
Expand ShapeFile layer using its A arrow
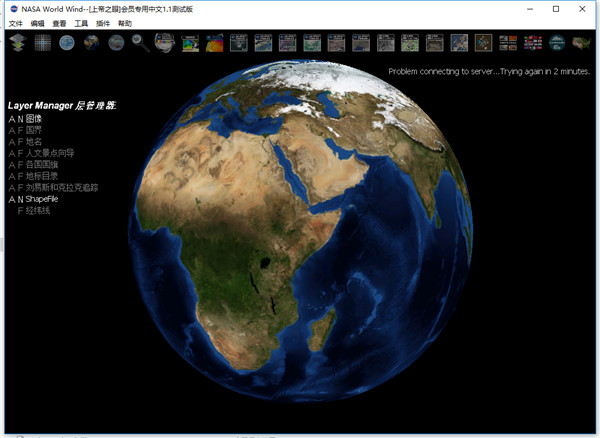click(12, 199)
